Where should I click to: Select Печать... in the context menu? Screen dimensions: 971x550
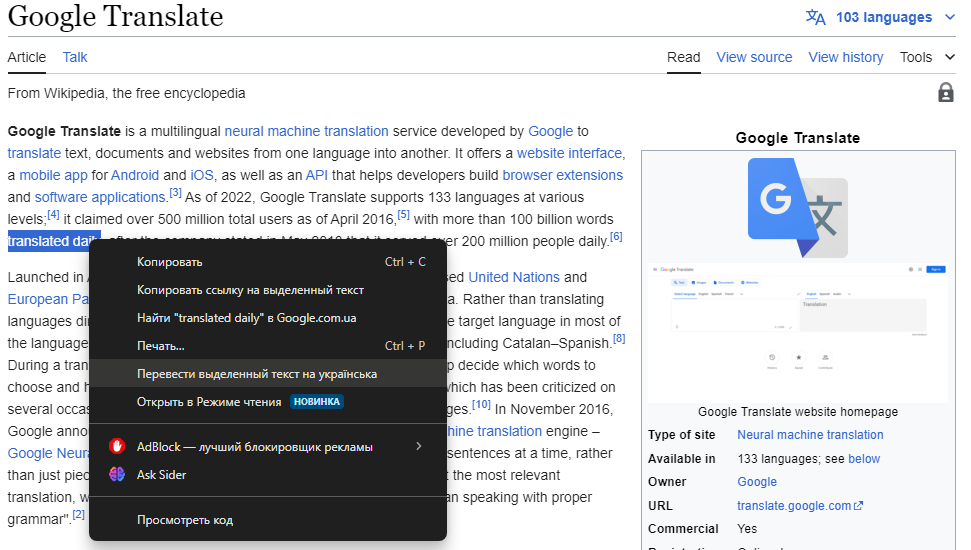point(268,346)
